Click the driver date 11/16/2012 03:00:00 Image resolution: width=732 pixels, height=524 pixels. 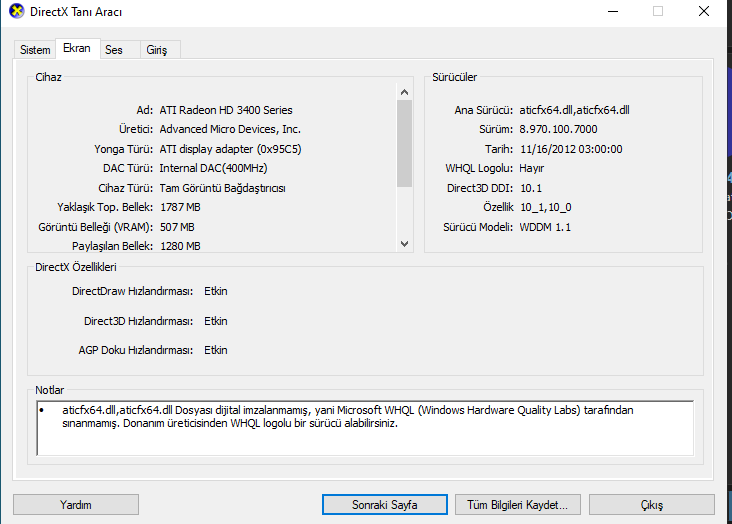click(571, 149)
